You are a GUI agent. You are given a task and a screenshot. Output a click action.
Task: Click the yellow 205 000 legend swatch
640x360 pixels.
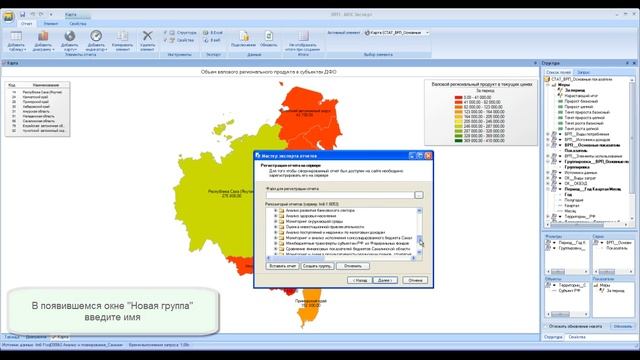coord(458,122)
